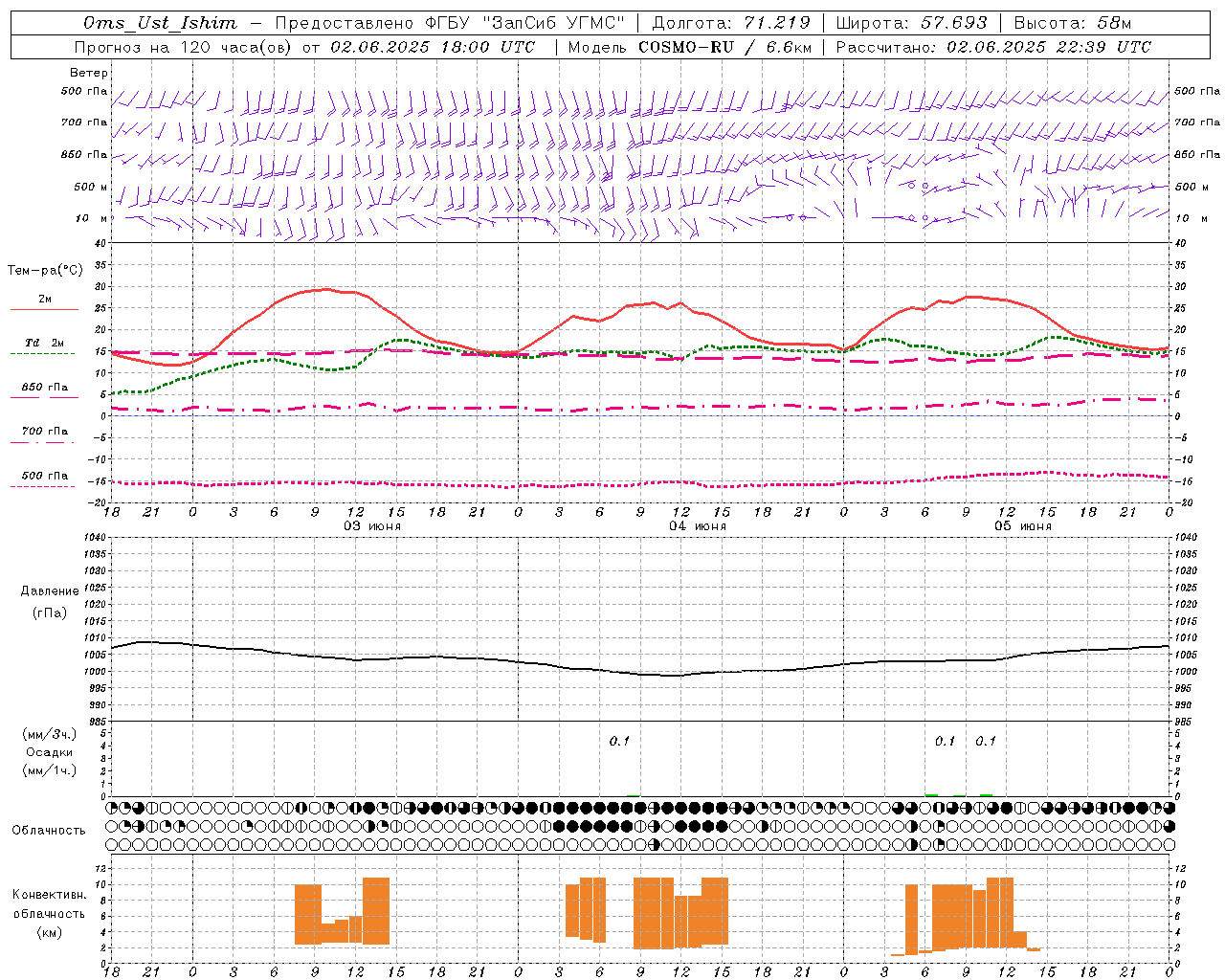Click the Осадки panel label

[x=50, y=752]
